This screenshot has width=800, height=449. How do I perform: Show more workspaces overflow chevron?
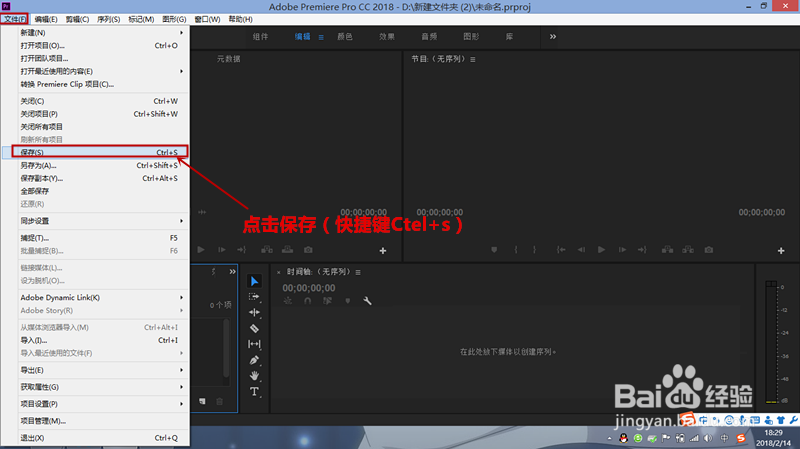click(553, 36)
